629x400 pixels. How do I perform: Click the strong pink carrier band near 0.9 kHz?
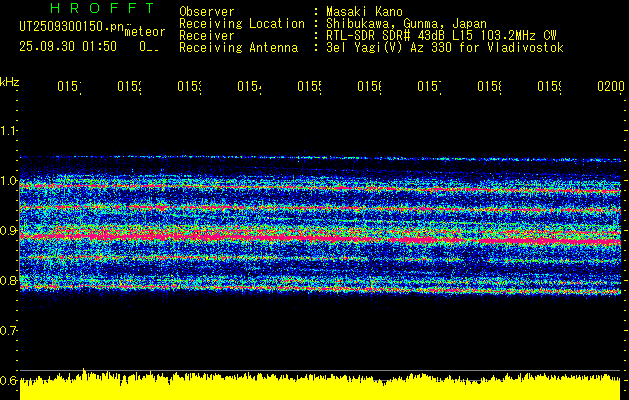coord(320,239)
